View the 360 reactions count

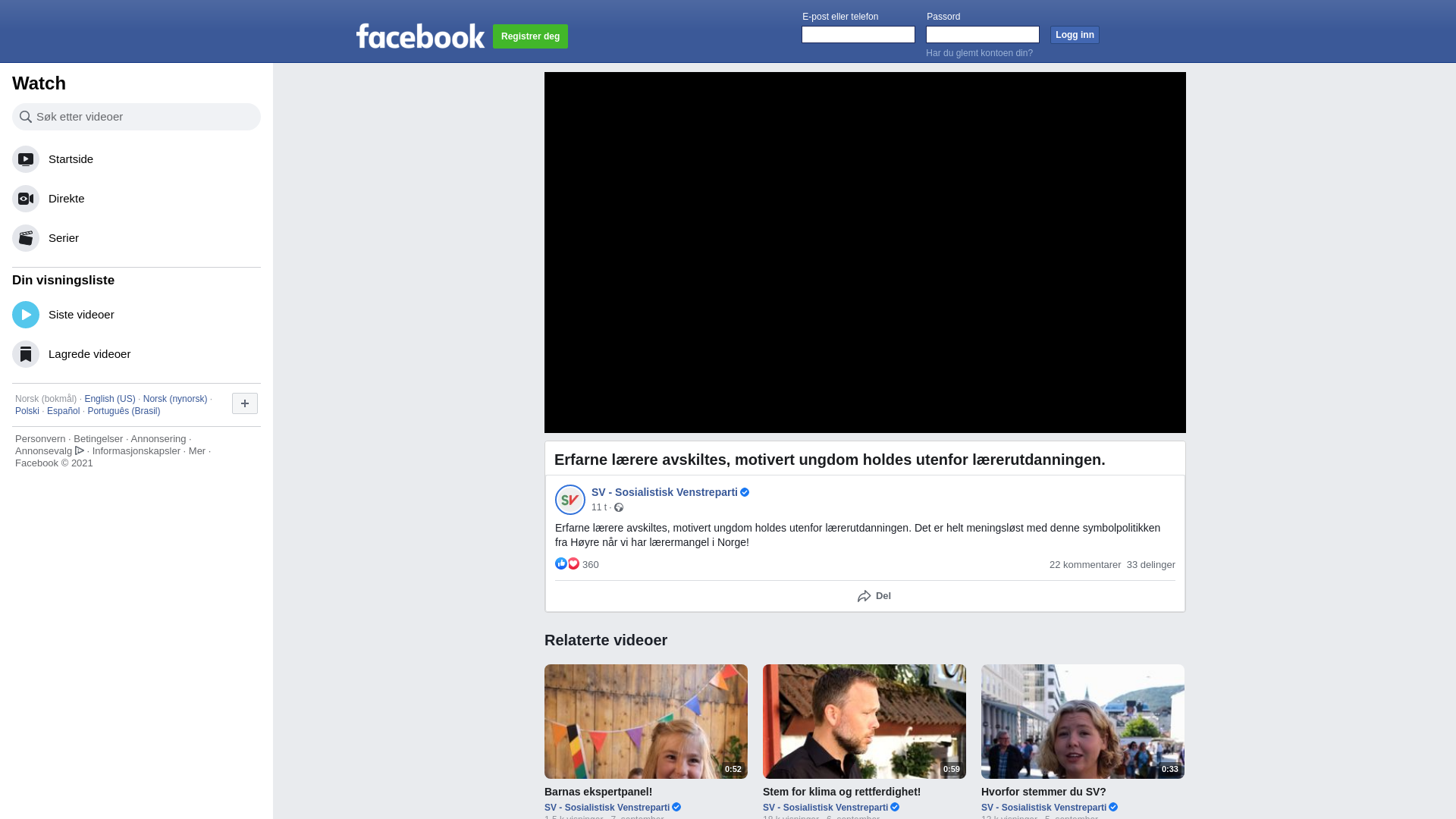click(591, 565)
